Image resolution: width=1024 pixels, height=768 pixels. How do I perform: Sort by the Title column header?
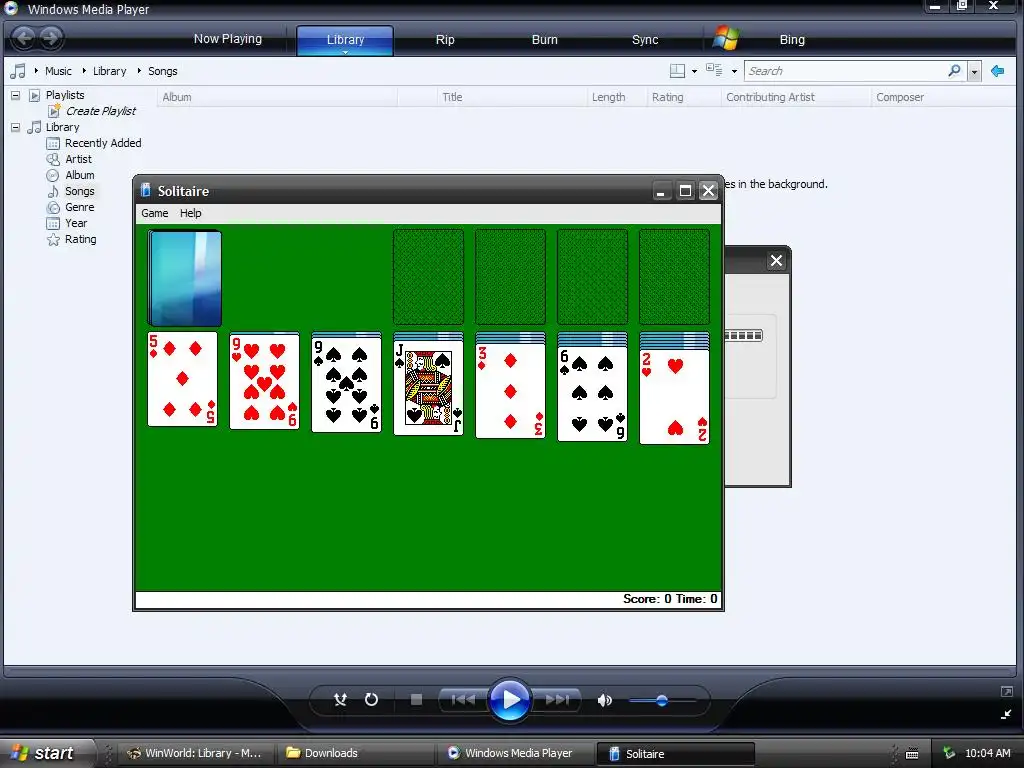coord(511,97)
